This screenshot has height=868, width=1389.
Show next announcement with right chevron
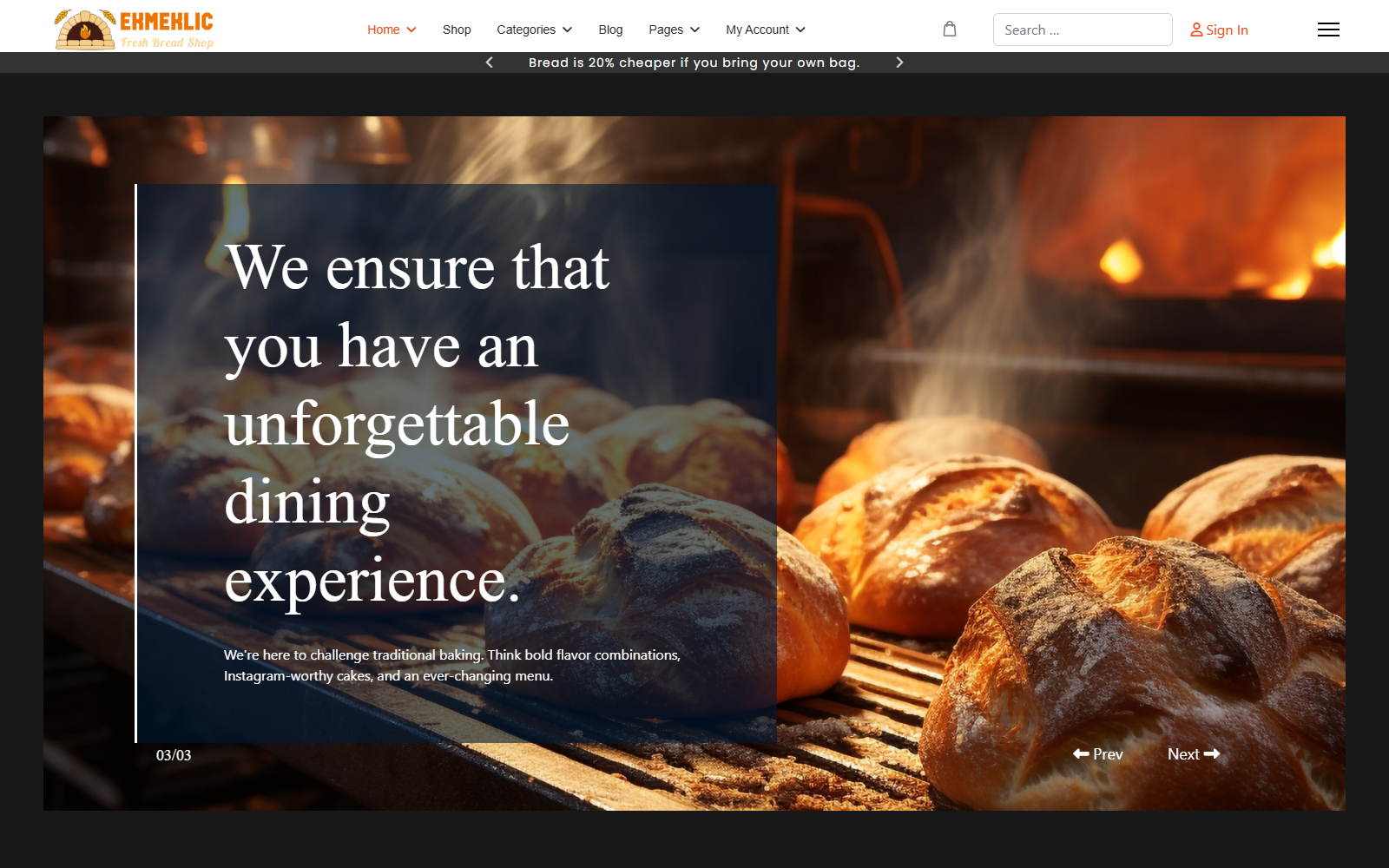(899, 62)
